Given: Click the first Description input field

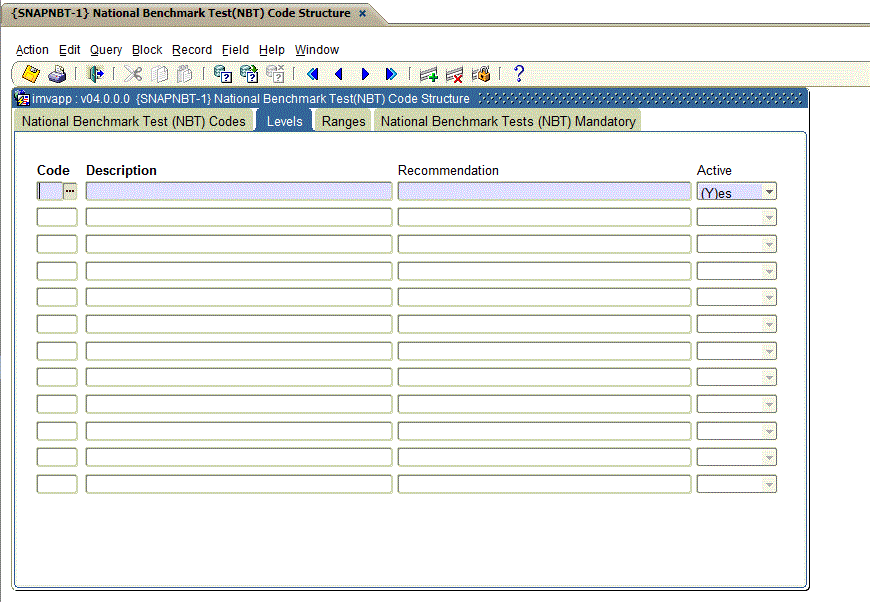Looking at the screenshot, I should [x=238, y=191].
